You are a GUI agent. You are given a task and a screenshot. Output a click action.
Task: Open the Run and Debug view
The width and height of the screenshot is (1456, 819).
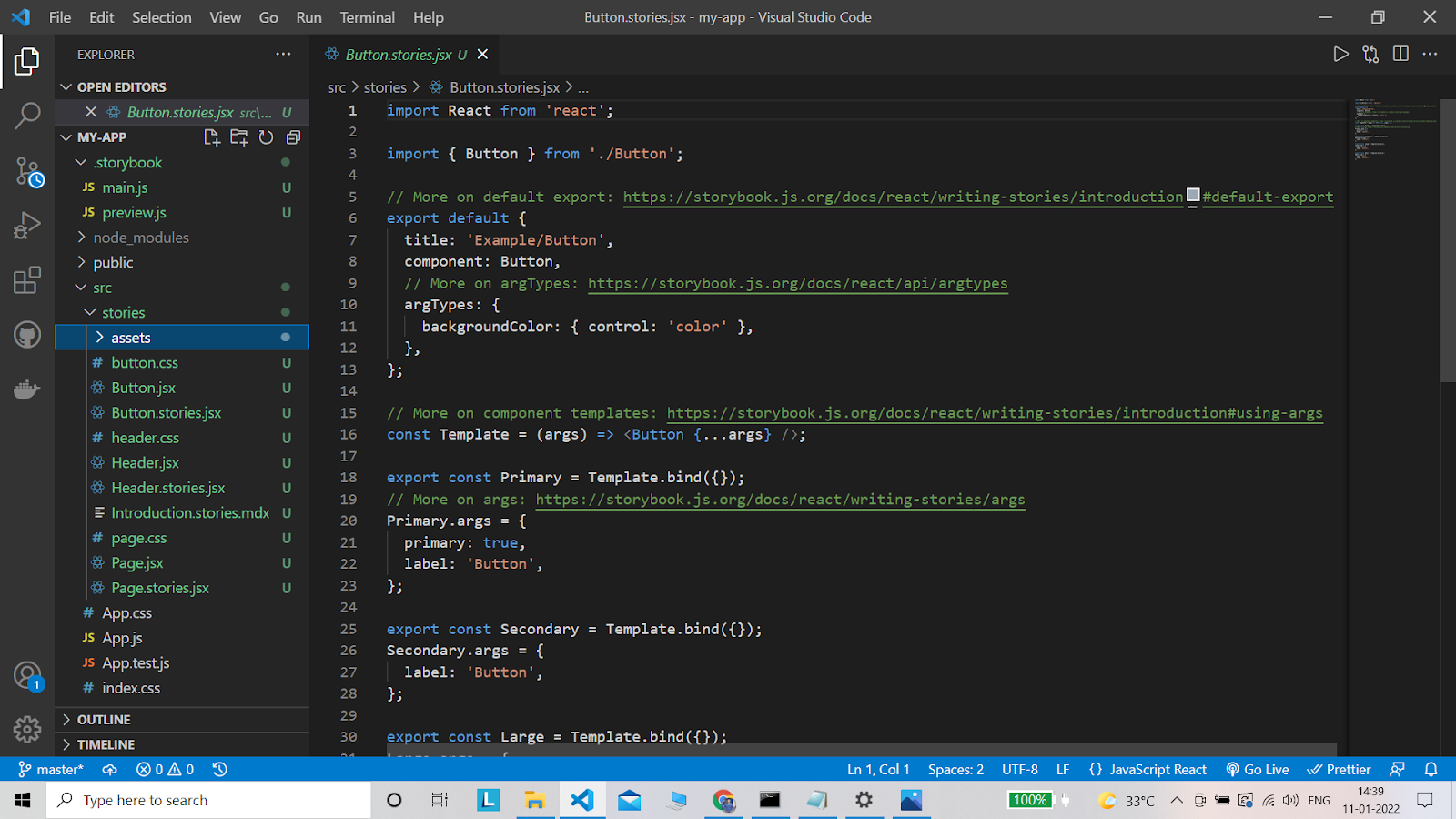tap(27, 225)
